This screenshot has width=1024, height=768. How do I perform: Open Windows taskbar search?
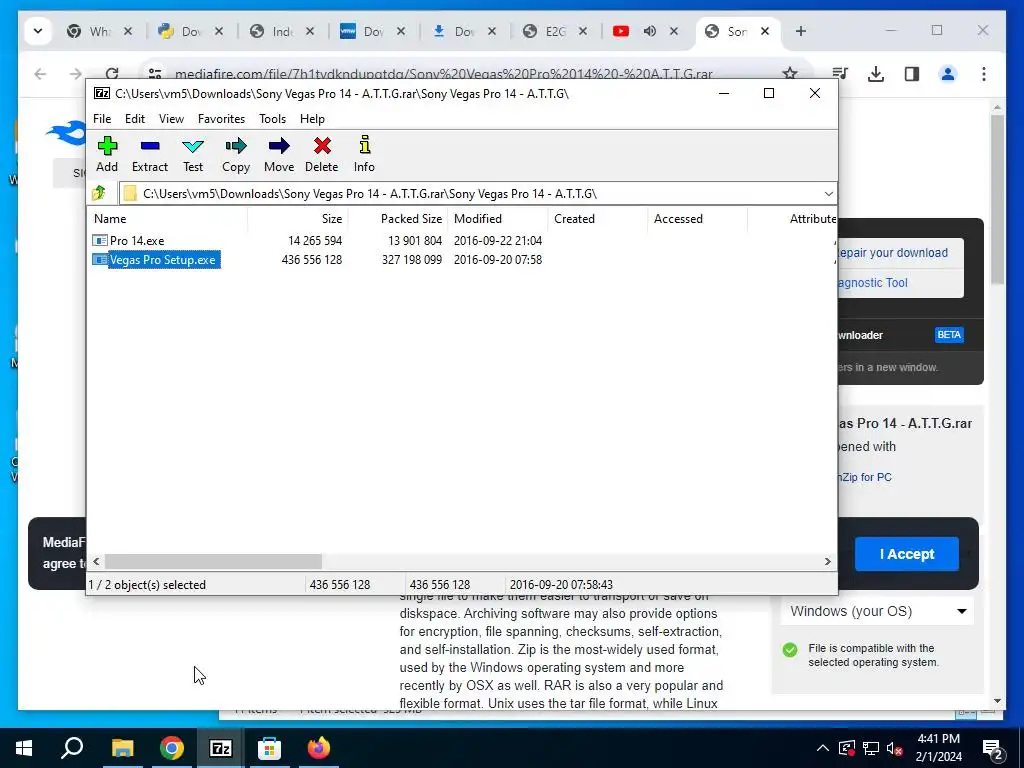(72, 748)
